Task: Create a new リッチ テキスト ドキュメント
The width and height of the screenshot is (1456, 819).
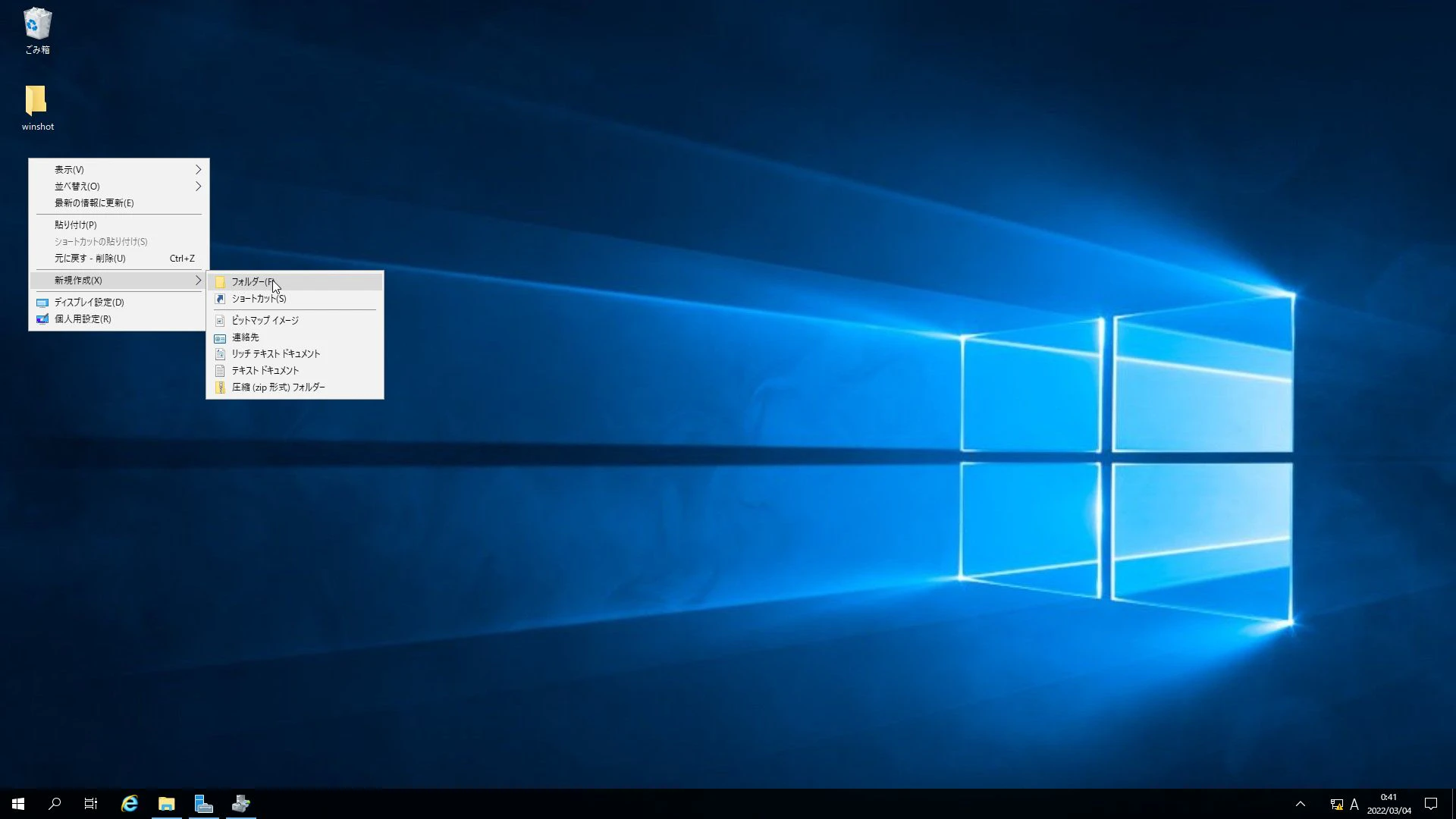Action: tap(295, 354)
